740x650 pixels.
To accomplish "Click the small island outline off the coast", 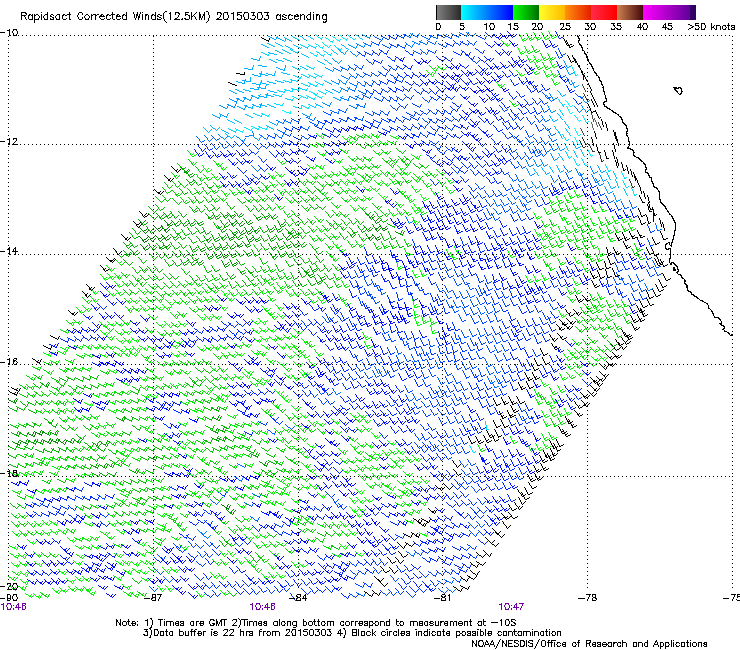I will pyautogui.click(x=678, y=90).
